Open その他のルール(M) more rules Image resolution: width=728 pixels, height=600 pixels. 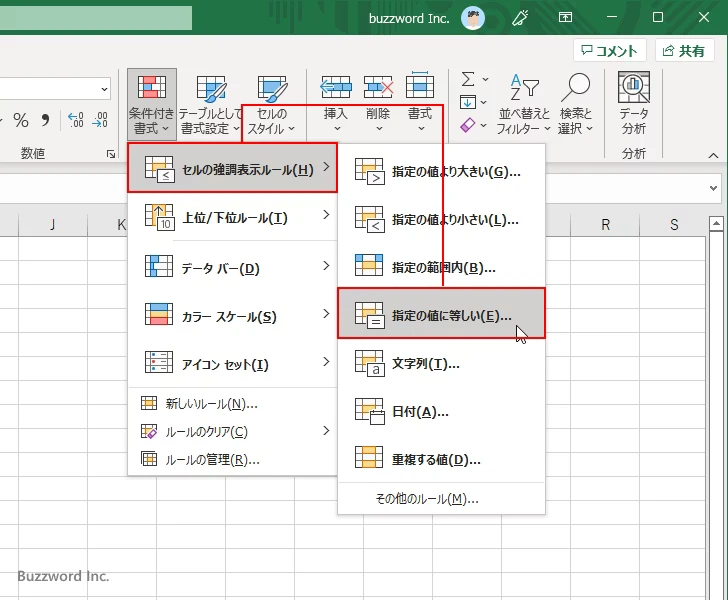tap(441, 499)
